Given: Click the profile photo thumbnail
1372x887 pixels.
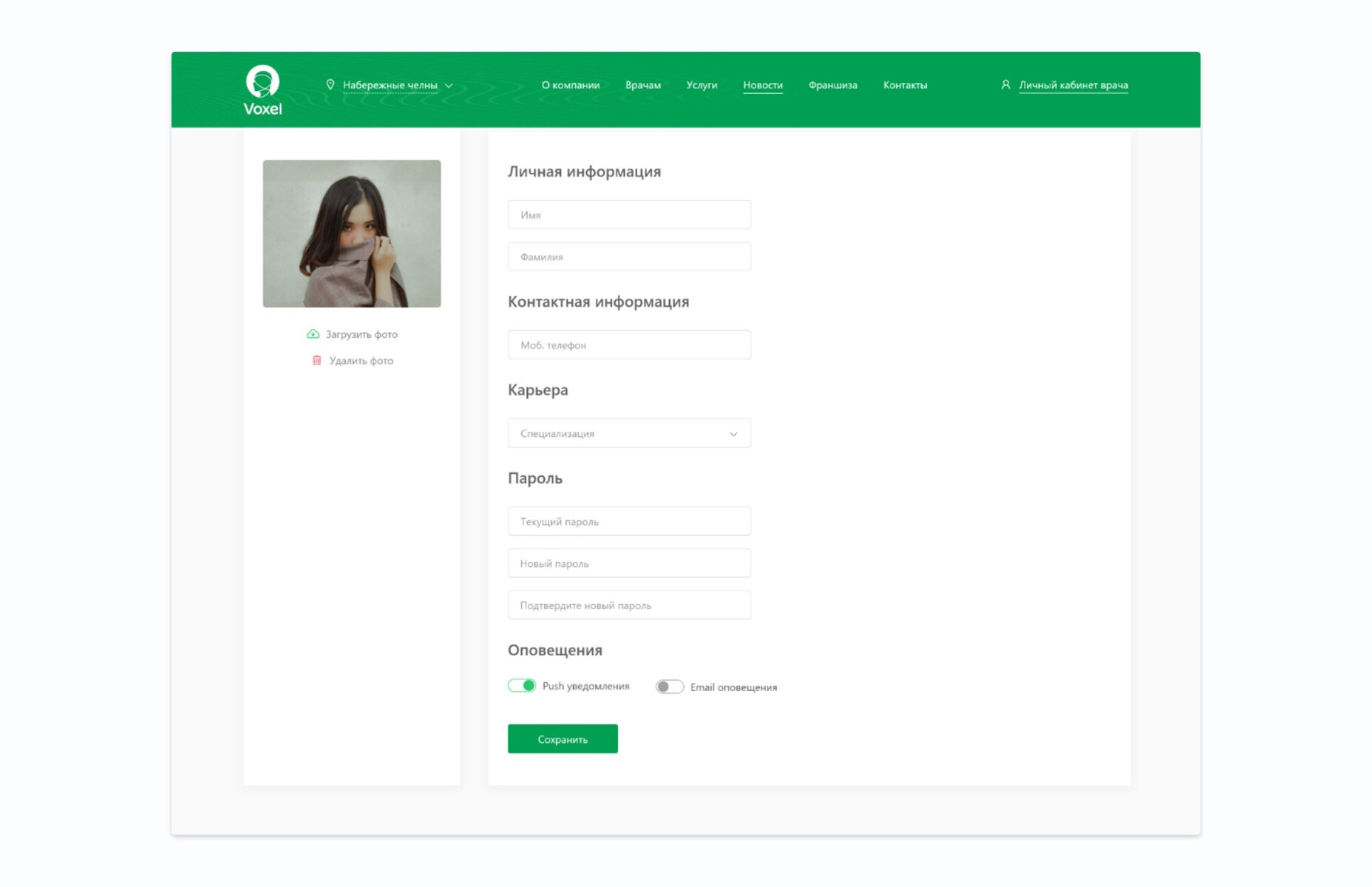Looking at the screenshot, I should (352, 234).
